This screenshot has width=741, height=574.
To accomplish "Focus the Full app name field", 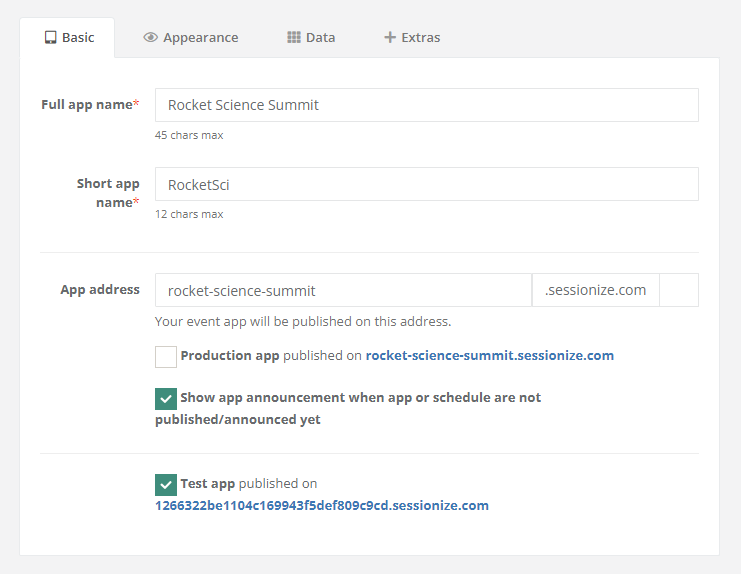I will pyautogui.click(x=426, y=105).
